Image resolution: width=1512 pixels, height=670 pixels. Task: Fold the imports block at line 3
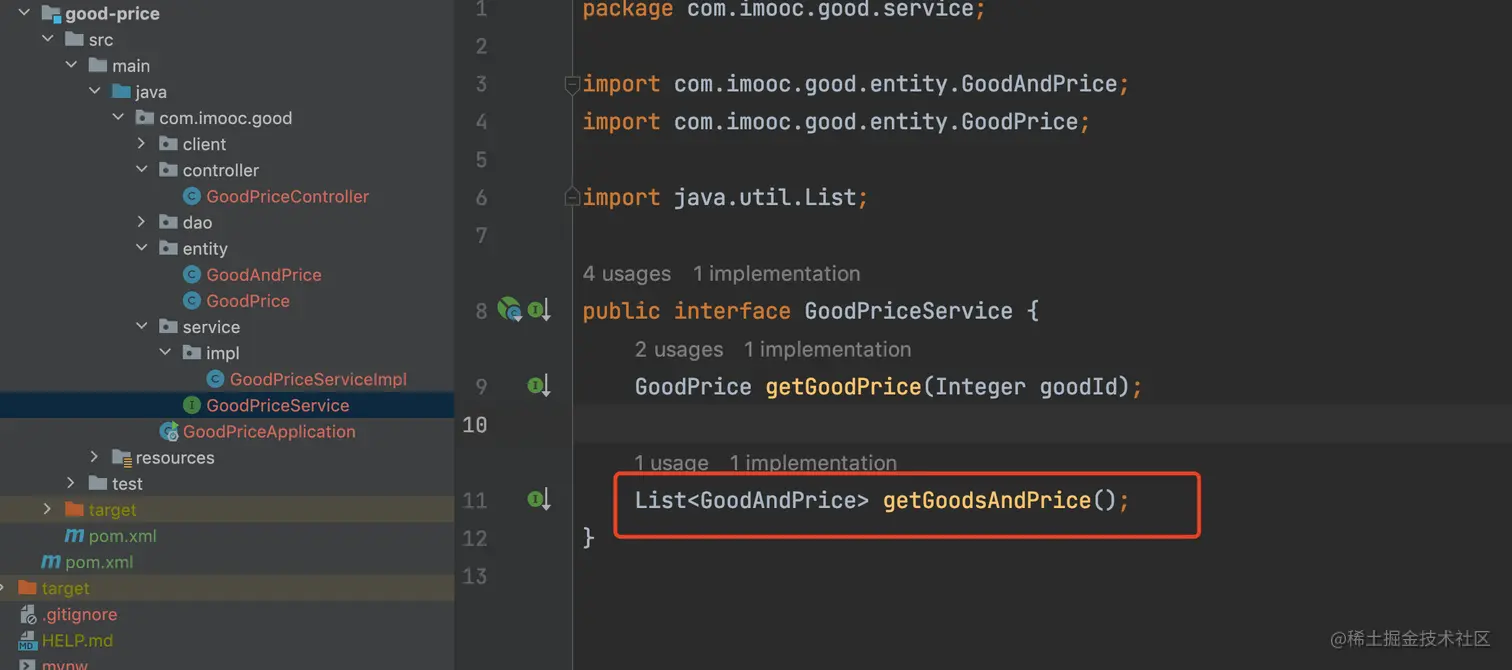(x=572, y=85)
